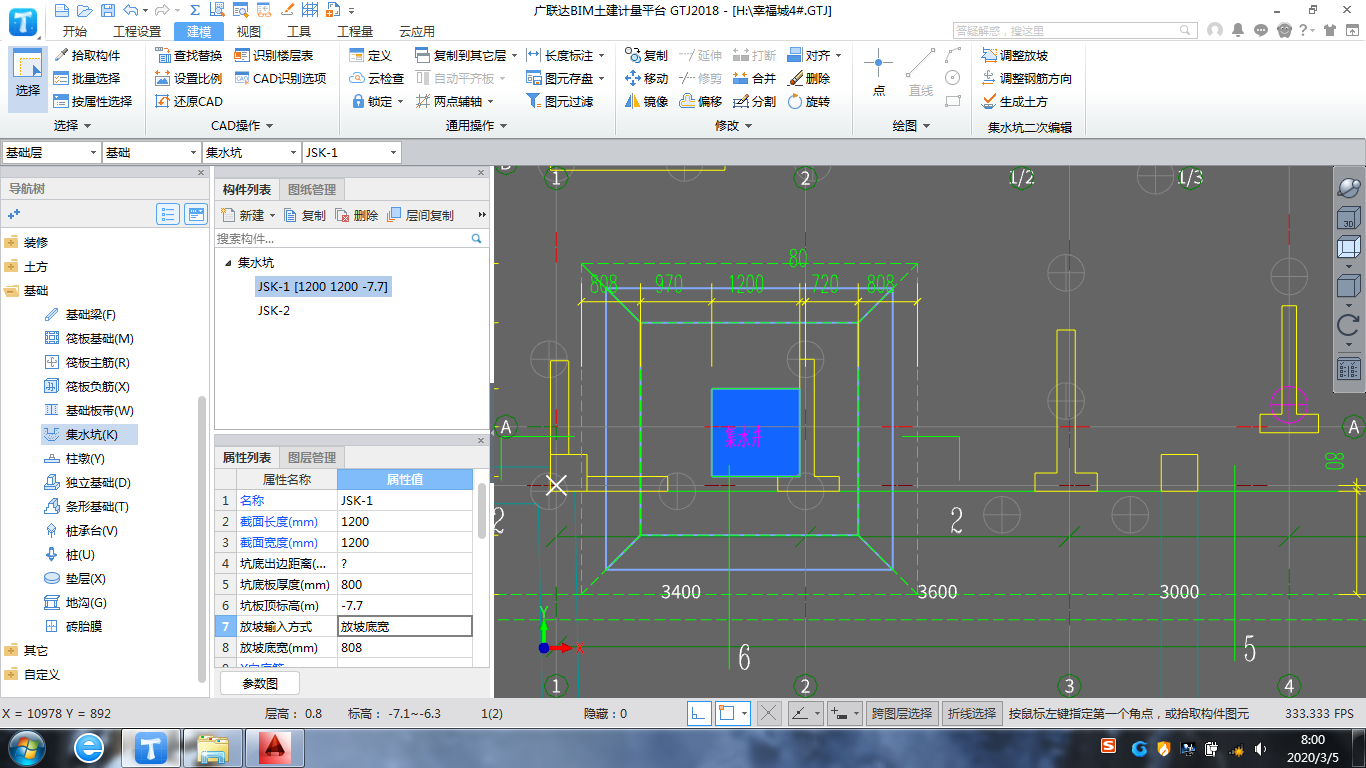1366x768 pixels.
Task: Click the 拾取构件 eyedropper tool
Action: coord(87,55)
